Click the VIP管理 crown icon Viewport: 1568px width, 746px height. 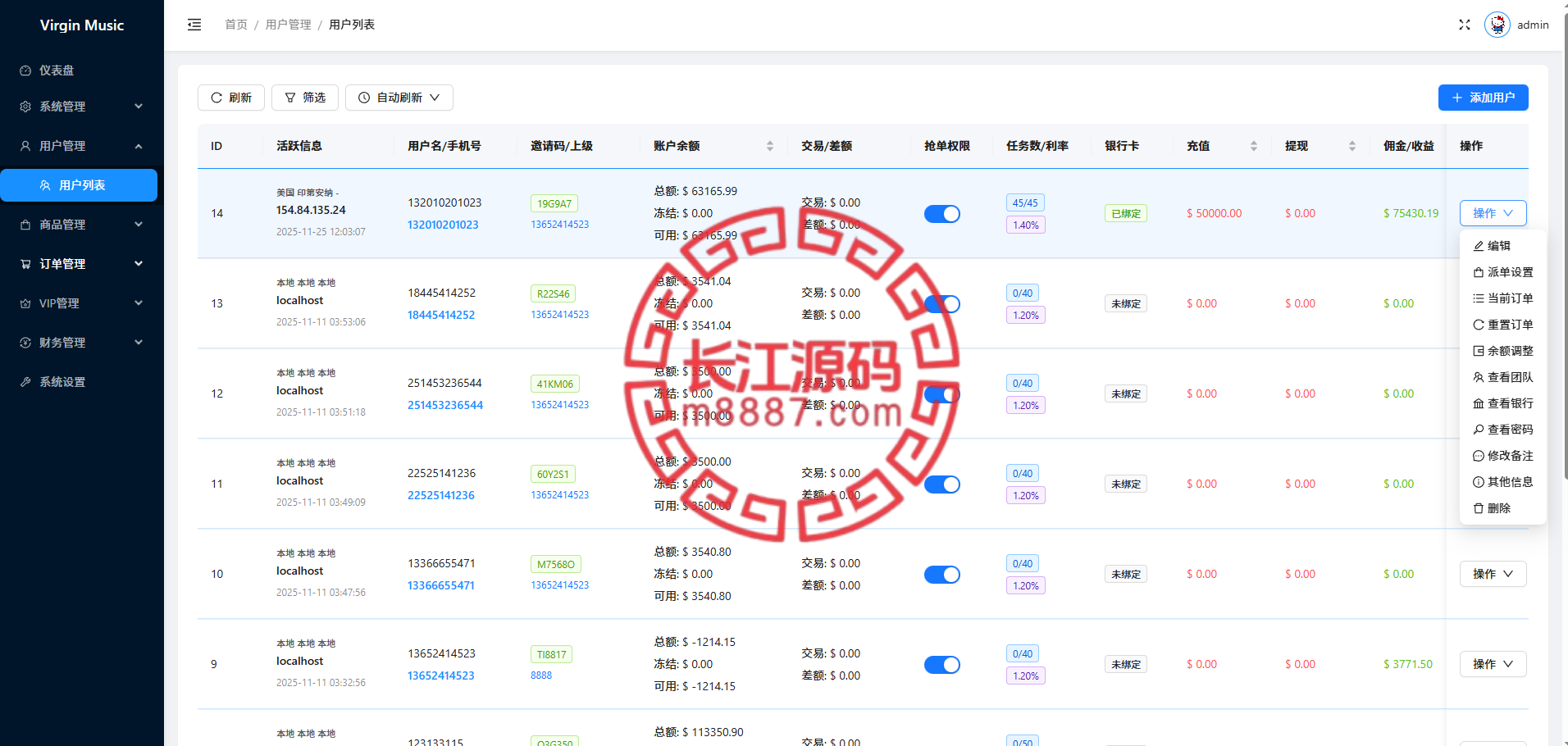point(25,303)
